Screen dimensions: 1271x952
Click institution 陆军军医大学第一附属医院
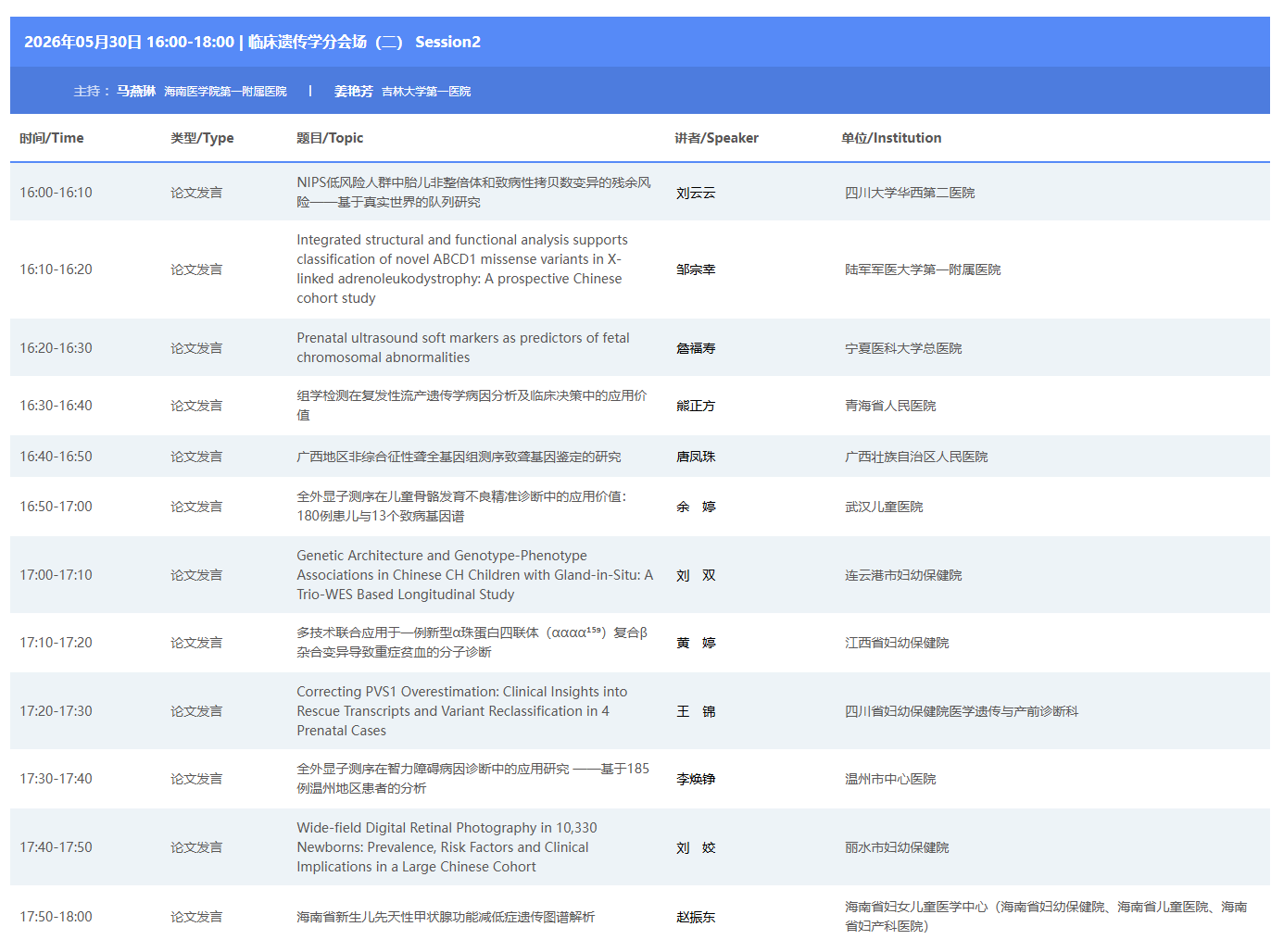(923, 269)
